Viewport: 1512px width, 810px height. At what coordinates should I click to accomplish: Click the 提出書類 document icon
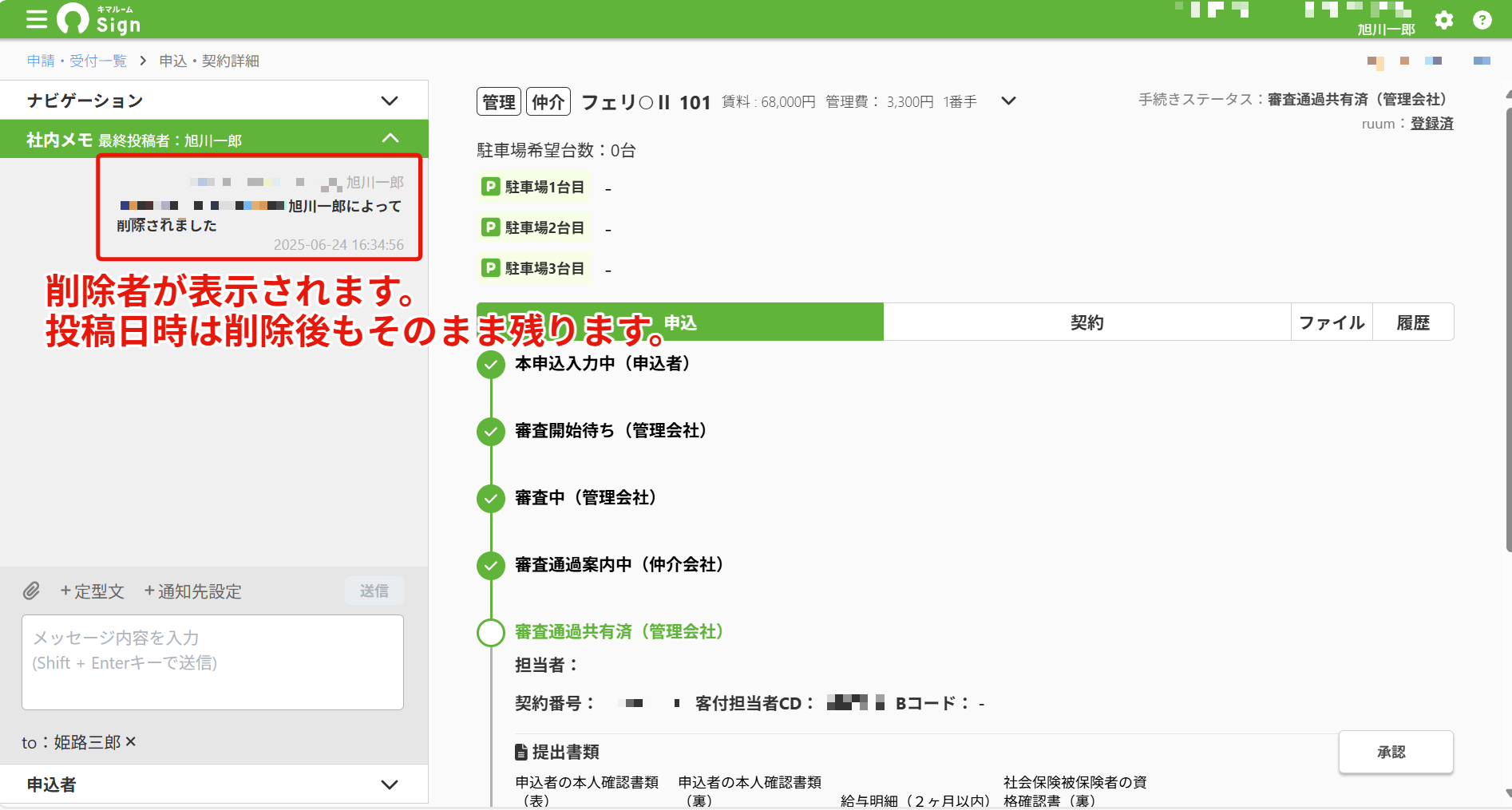pos(521,752)
